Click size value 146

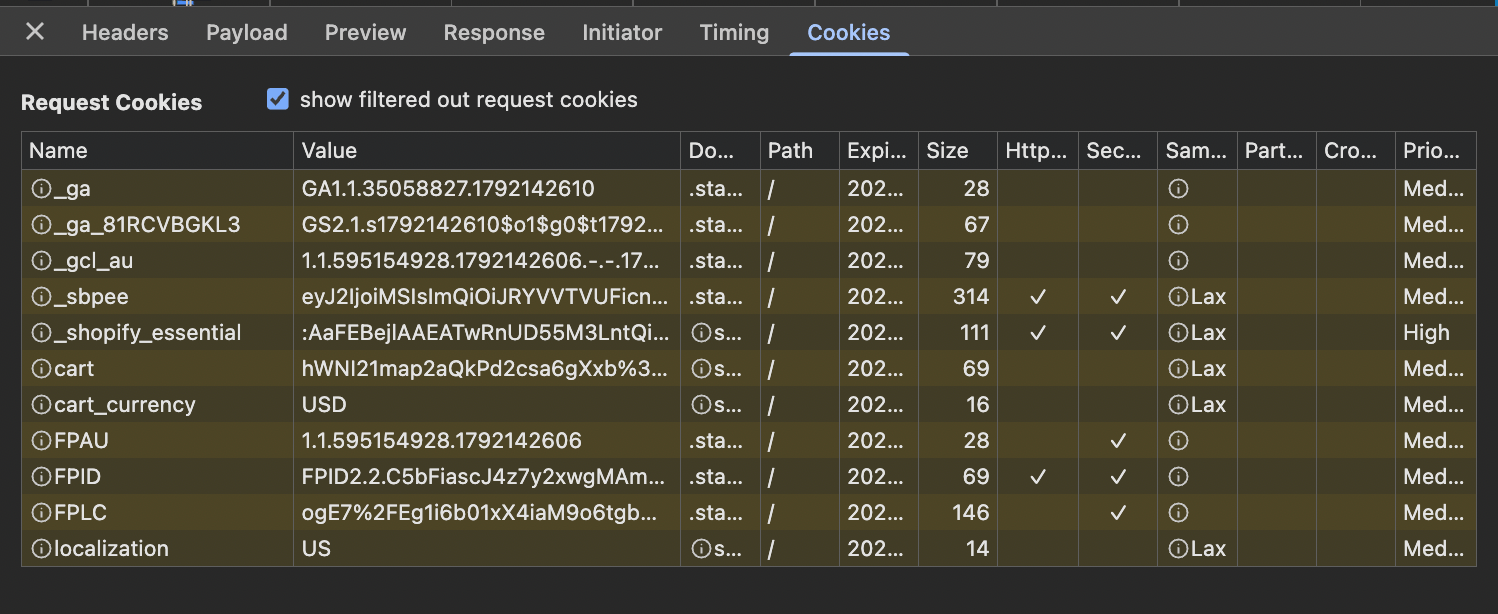point(970,512)
